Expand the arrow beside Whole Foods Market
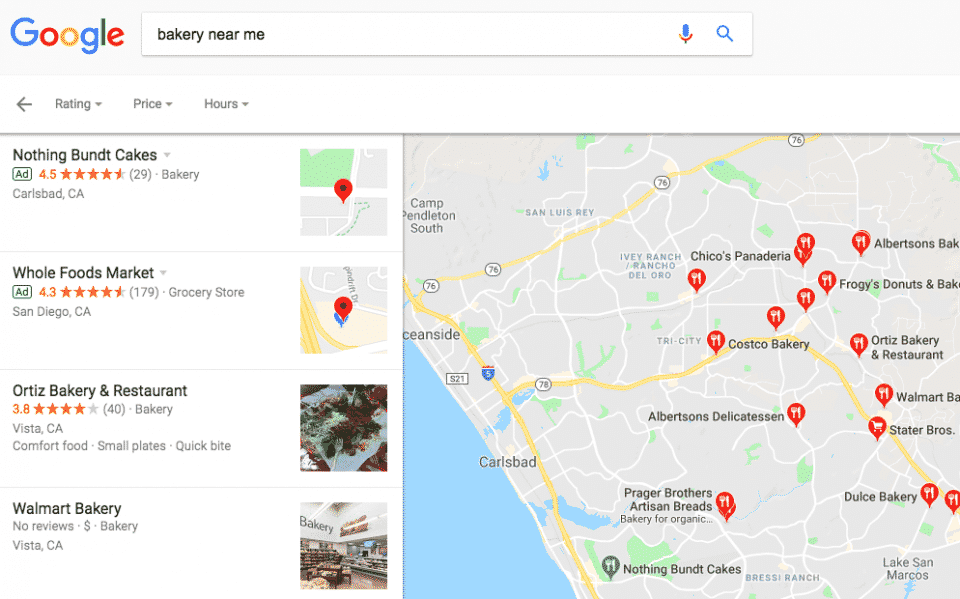The height and width of the screenshot is (599, 960). tap(163, 273)
